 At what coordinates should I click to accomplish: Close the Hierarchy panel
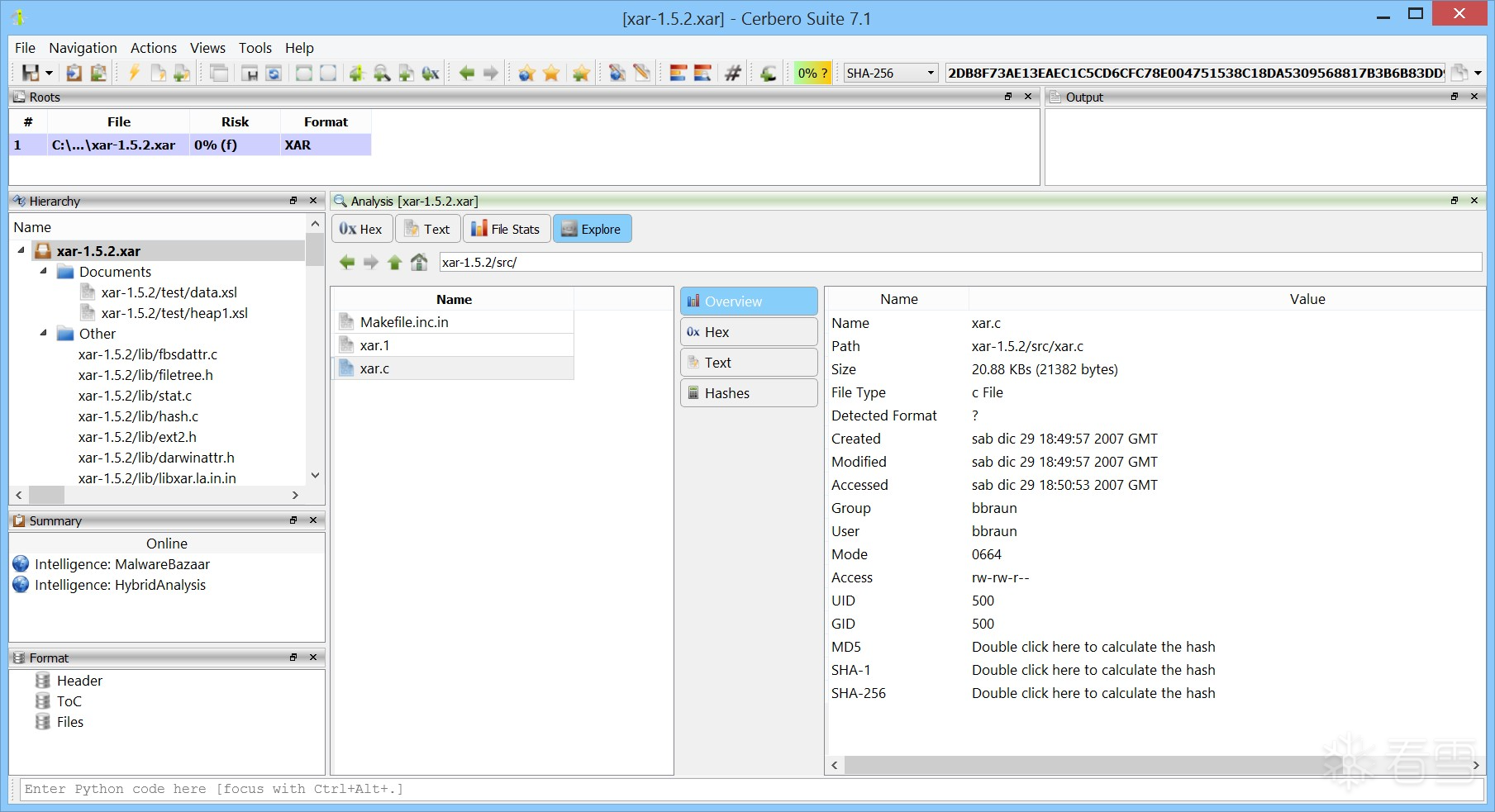[x=313, y=201]
